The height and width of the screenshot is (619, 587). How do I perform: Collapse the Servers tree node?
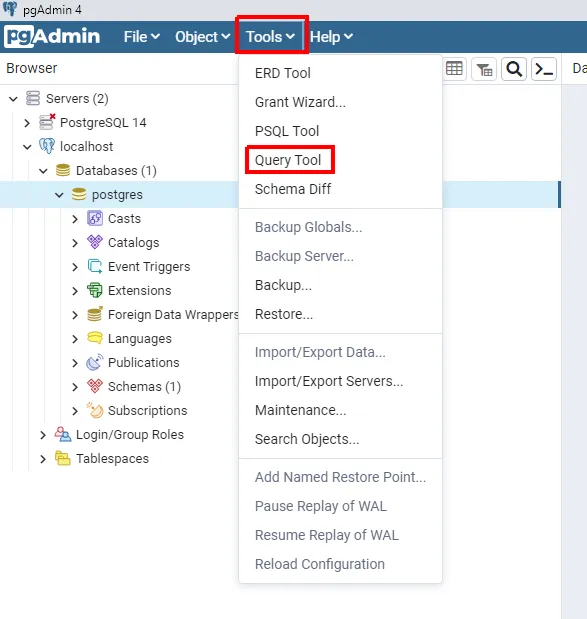[13, 99]
